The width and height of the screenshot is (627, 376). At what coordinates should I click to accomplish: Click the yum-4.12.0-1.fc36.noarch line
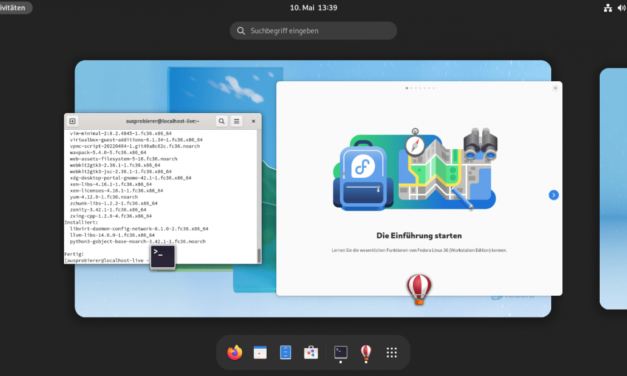[104, 197]
